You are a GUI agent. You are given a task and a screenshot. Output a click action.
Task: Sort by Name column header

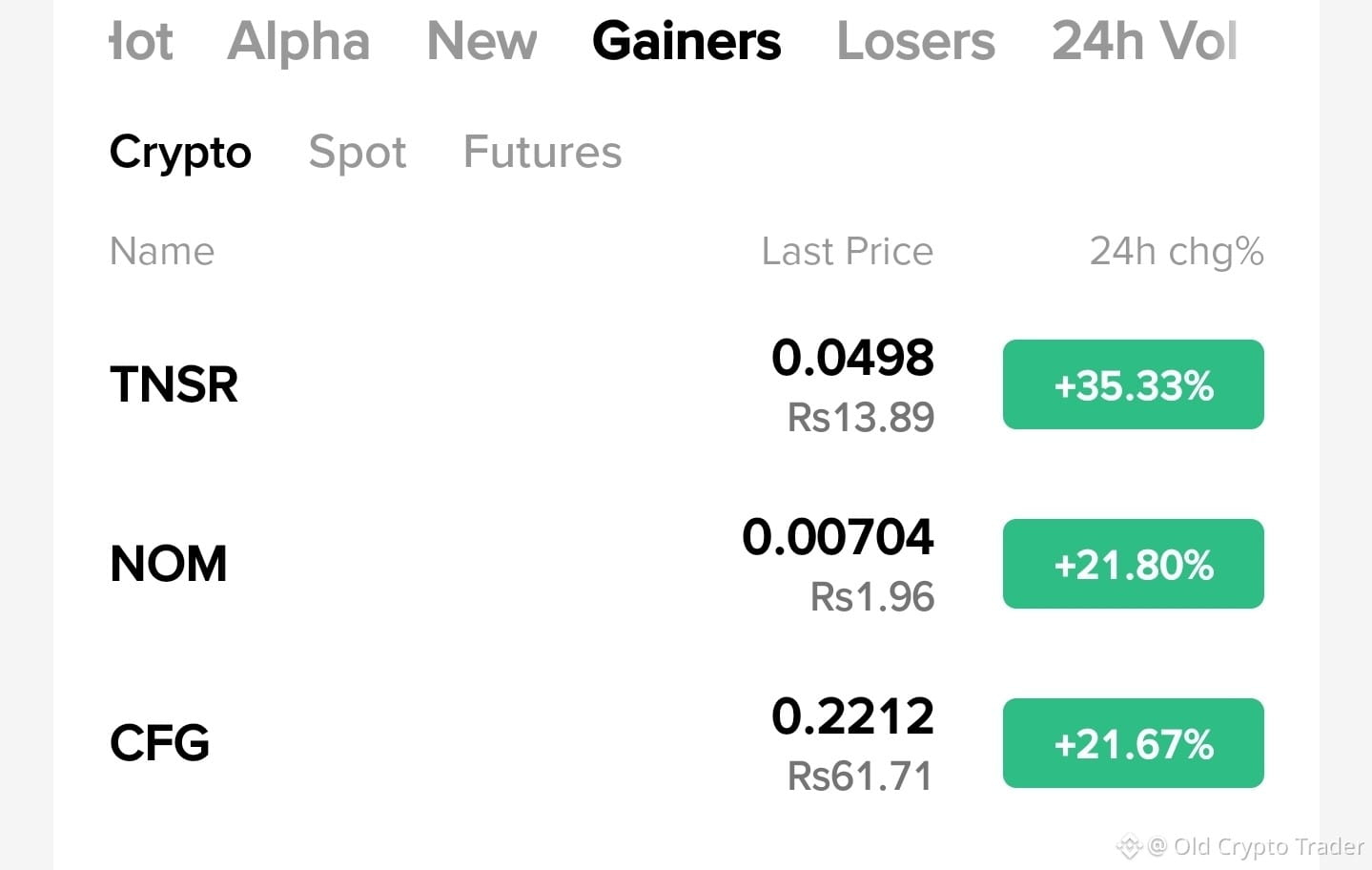pyautogui.click(x=162, y=252)
